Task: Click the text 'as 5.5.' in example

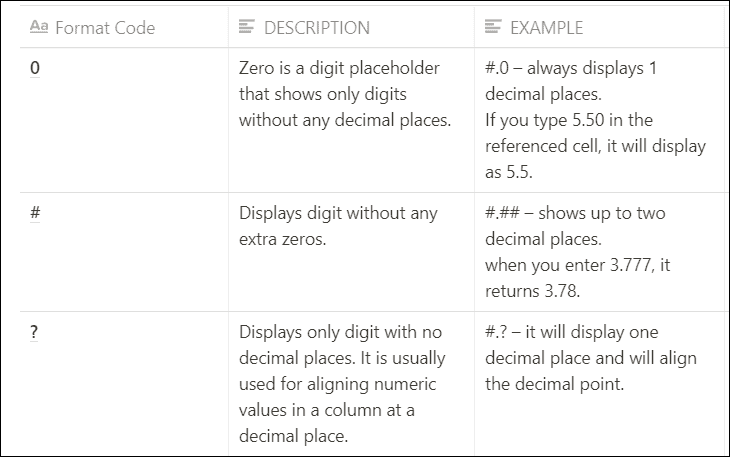Action: [508, 172]
